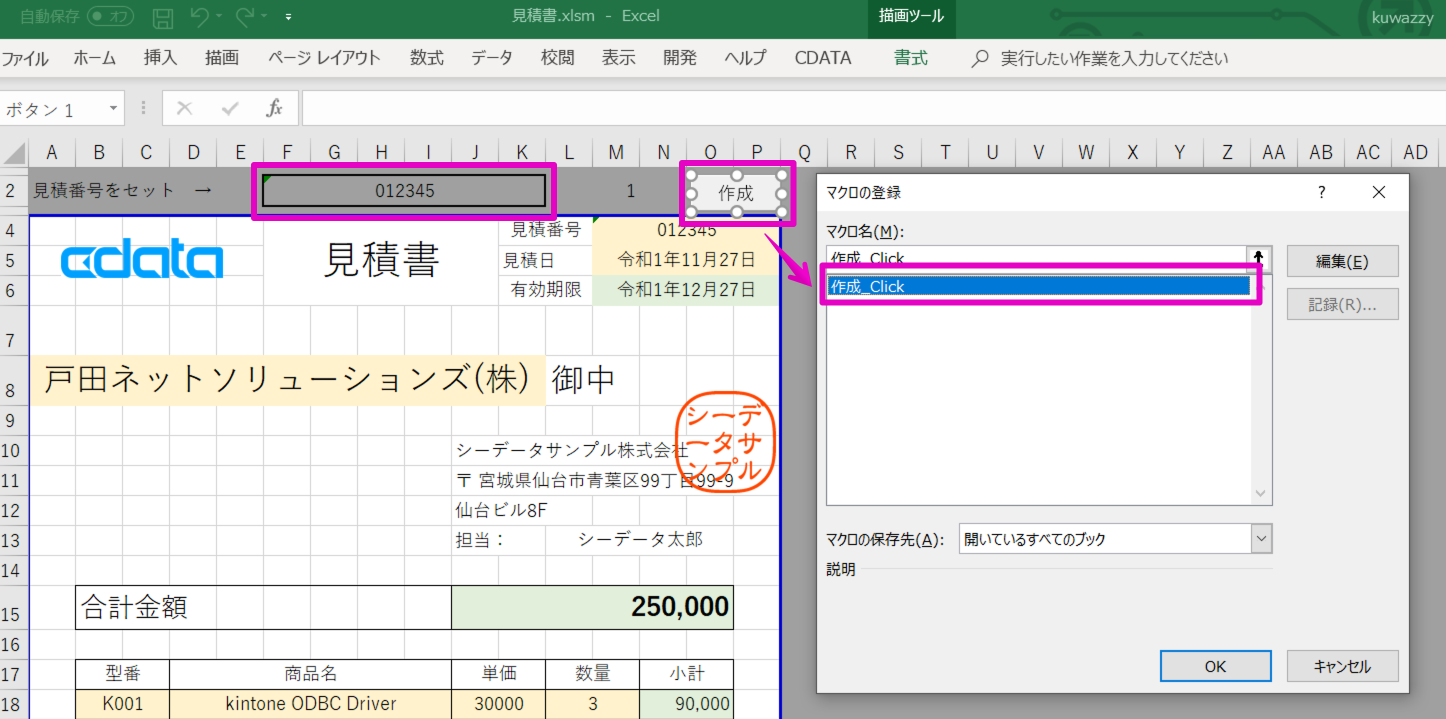This screenshot has width=1446, height=719.
Task: Click the 作成 button on the sheet
Action: (736, 193)
